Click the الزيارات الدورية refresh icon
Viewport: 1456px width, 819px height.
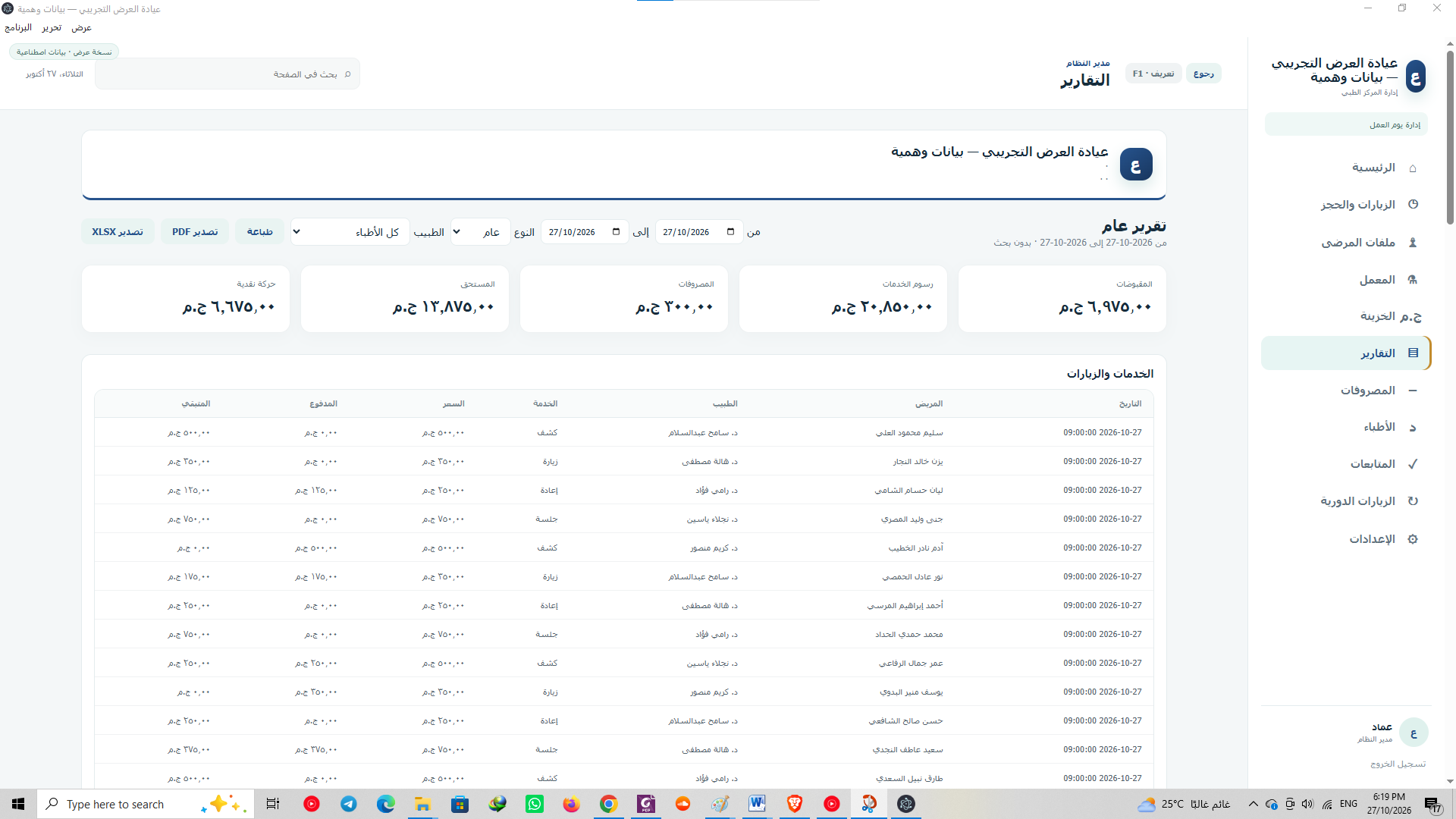(x=1413, y=501)
